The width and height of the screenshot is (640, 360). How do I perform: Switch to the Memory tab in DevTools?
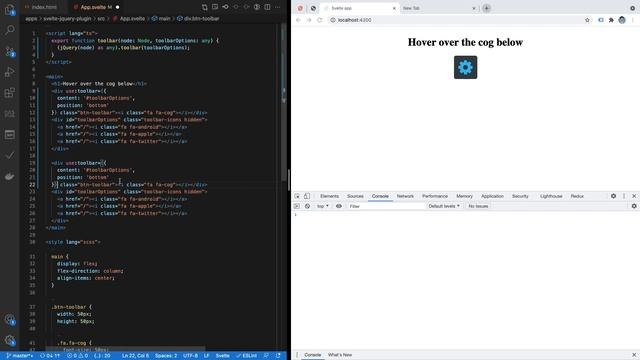click(x=464, y=196)
